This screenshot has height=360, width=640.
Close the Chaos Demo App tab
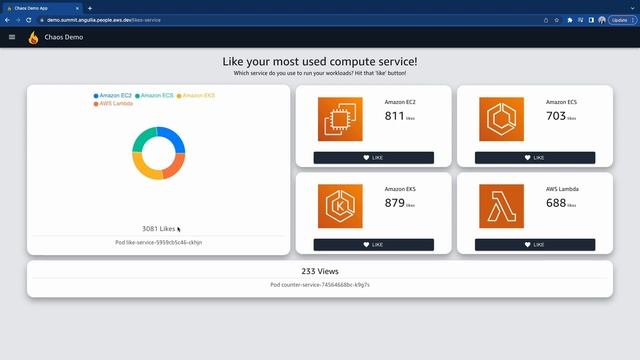[x=77, y=8]
